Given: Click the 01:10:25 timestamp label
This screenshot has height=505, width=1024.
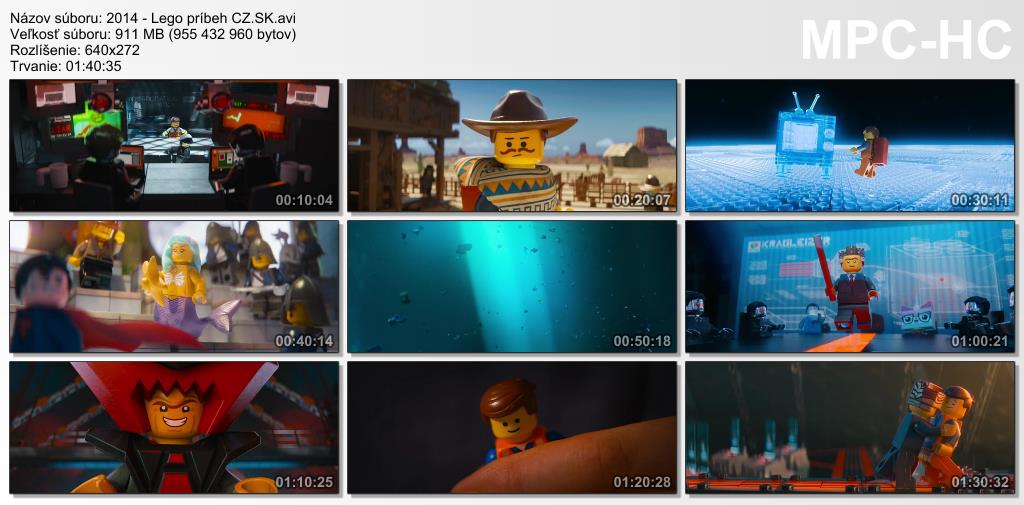Looking at the screenshot, I should pyautogui.click(x=304, y=482).
